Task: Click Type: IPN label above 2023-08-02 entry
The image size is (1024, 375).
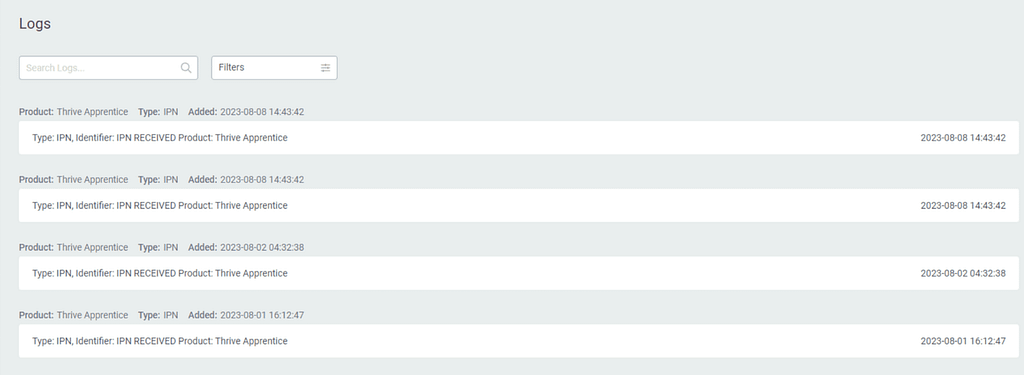Action: click(x=158, y=248)
